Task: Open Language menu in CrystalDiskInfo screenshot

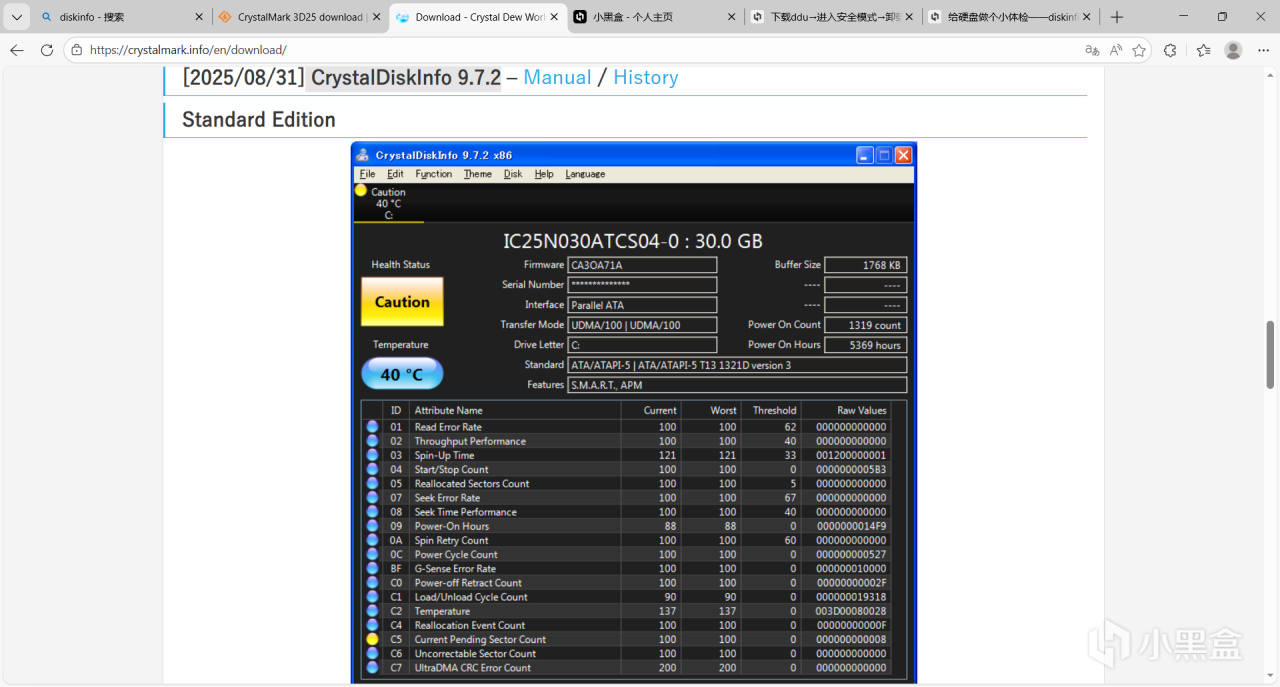Action: click(585, 174)
